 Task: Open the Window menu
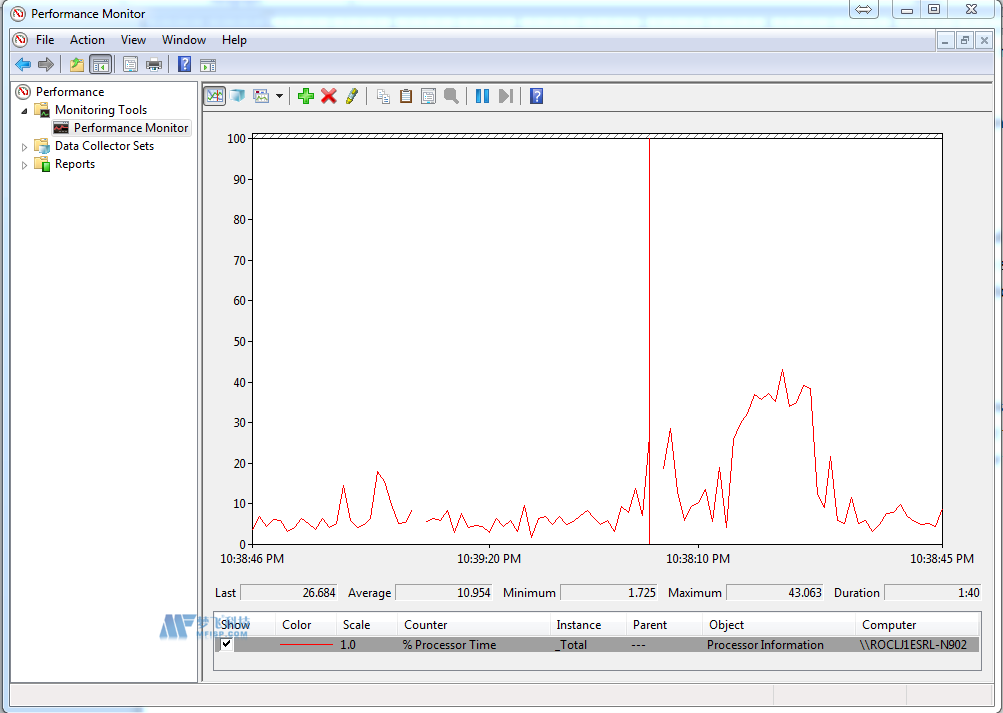184,40
